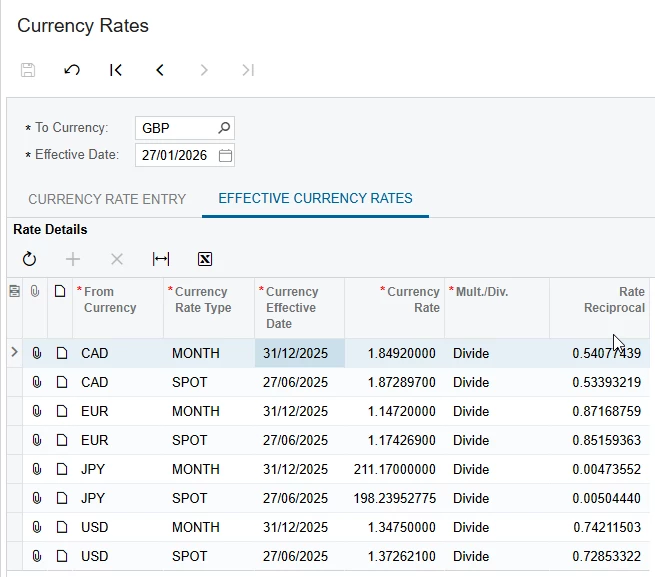Go to last record icon

coord(248,70)
